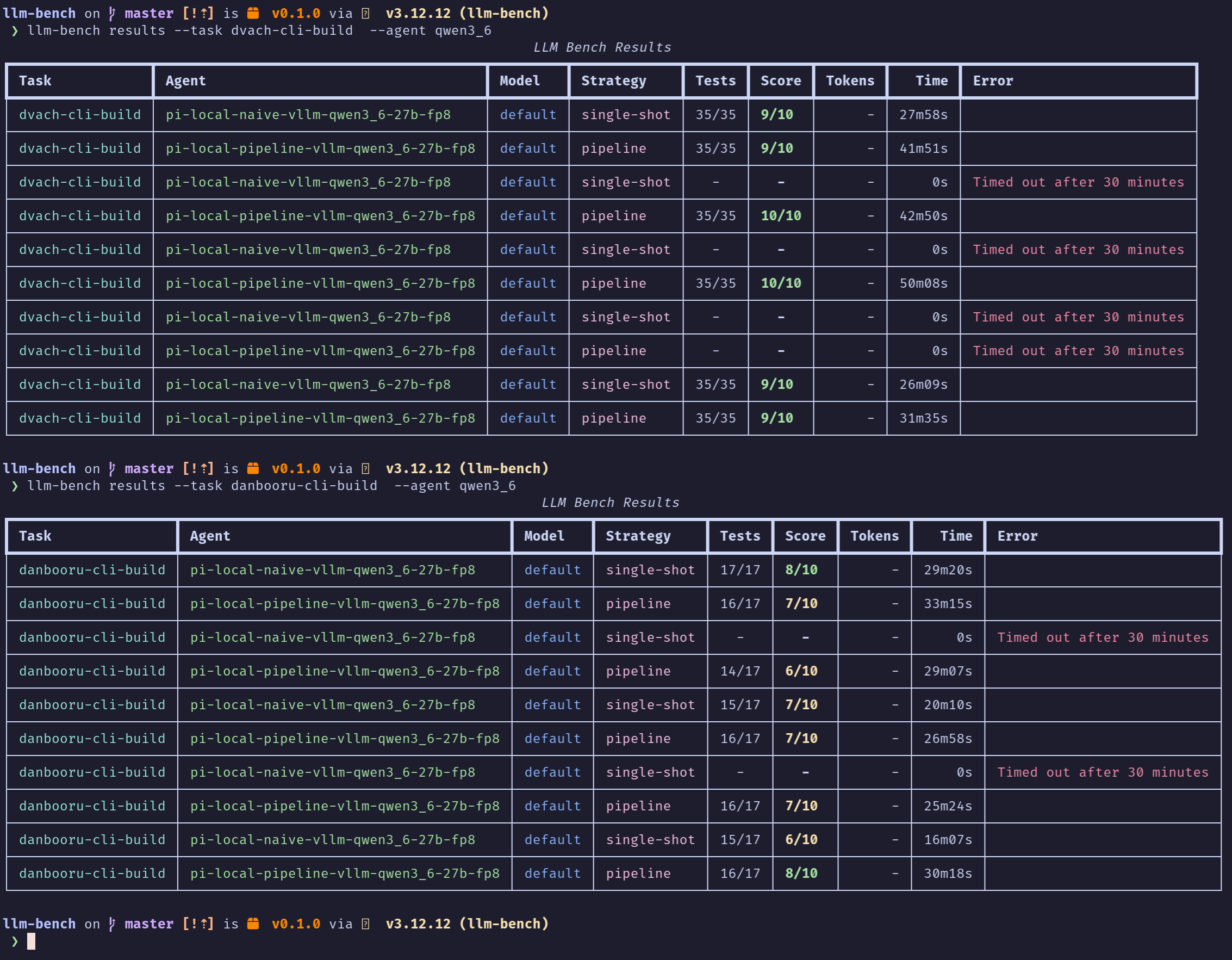Click the 'dvach-cli-build' task in the 50m08s row
This screenshot has width=1232, height=960.
79,283
